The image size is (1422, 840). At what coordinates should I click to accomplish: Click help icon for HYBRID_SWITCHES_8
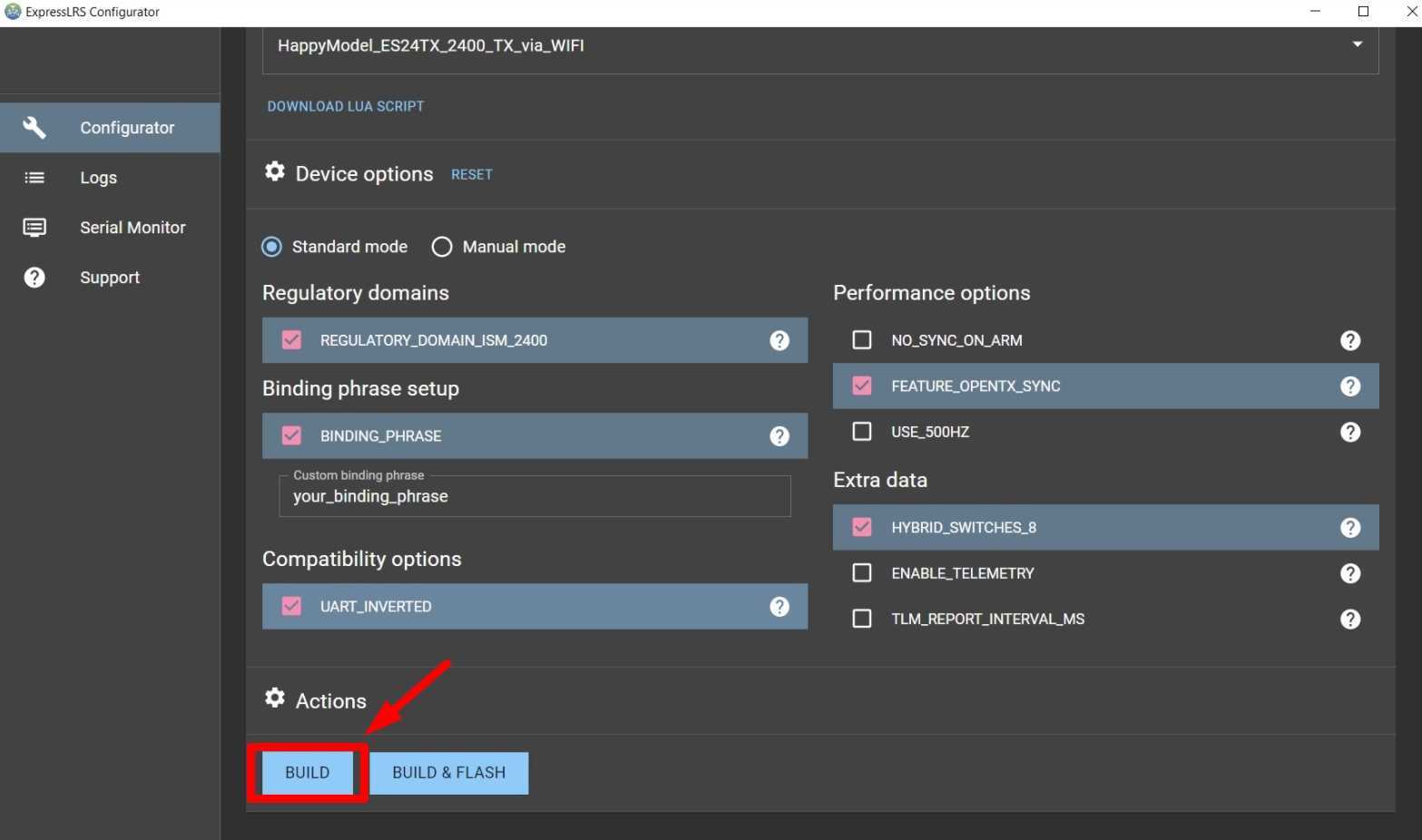tap(1349, 528)
